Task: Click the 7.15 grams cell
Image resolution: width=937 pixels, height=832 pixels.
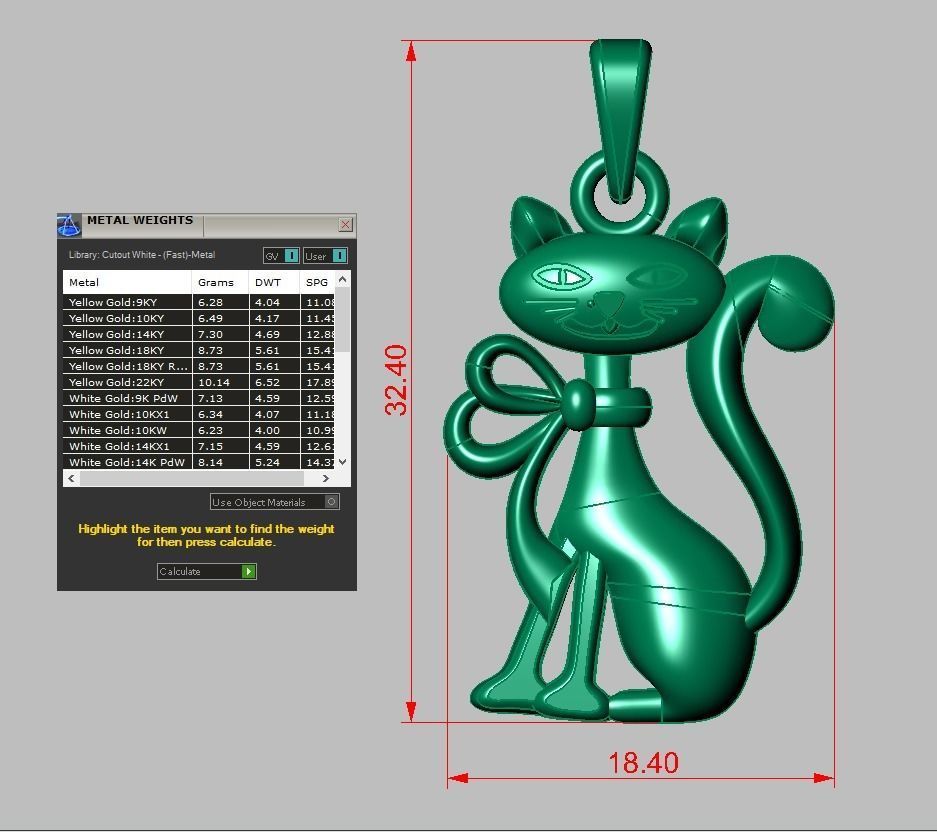Action: point(220,446)
